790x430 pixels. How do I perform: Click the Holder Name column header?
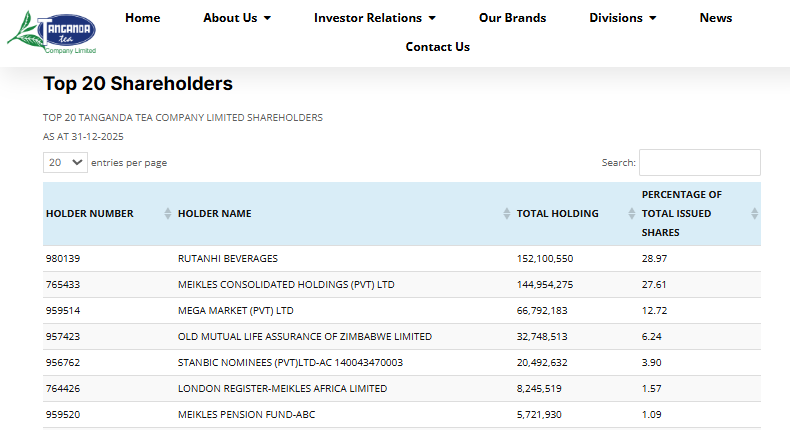click(x=215, y=214)
